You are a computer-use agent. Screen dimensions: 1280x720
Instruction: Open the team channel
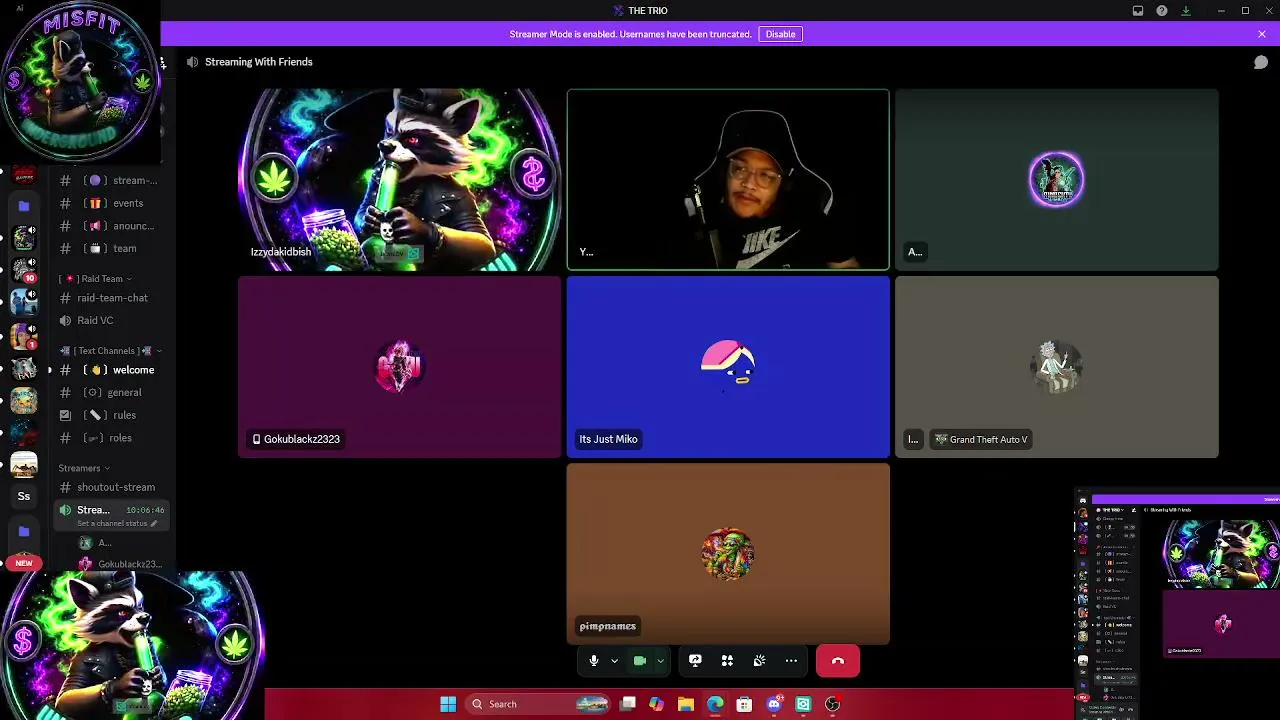tap(110, 248)
